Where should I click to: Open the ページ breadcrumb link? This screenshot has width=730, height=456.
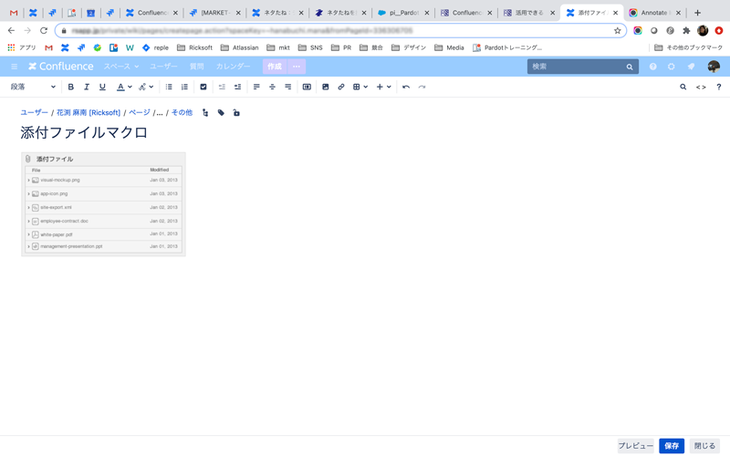coord(139,113)
